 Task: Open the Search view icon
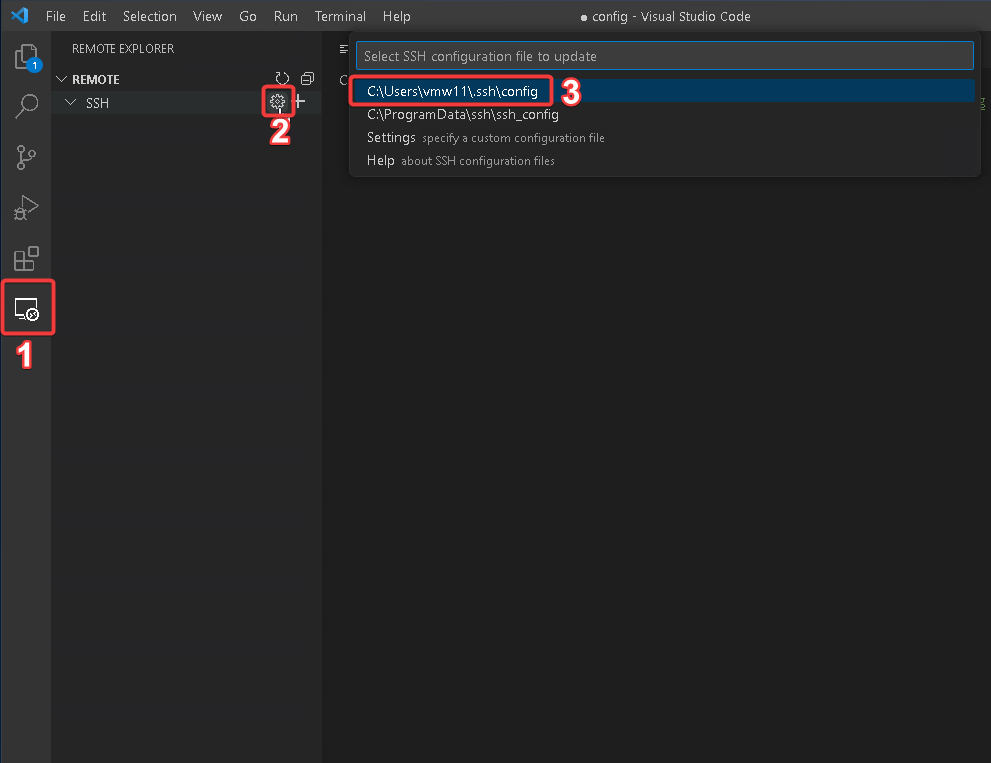27,106
